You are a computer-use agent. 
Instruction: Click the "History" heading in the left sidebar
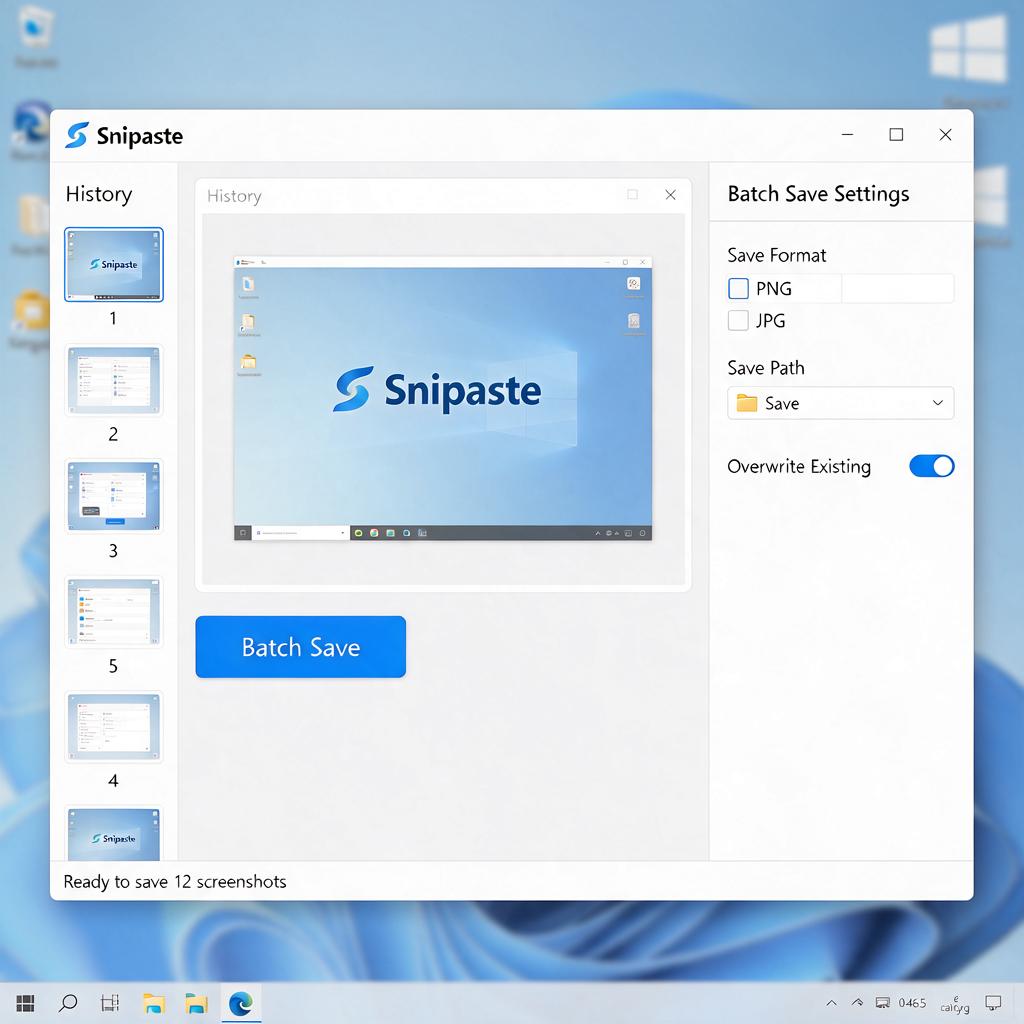tap(99, 194)
